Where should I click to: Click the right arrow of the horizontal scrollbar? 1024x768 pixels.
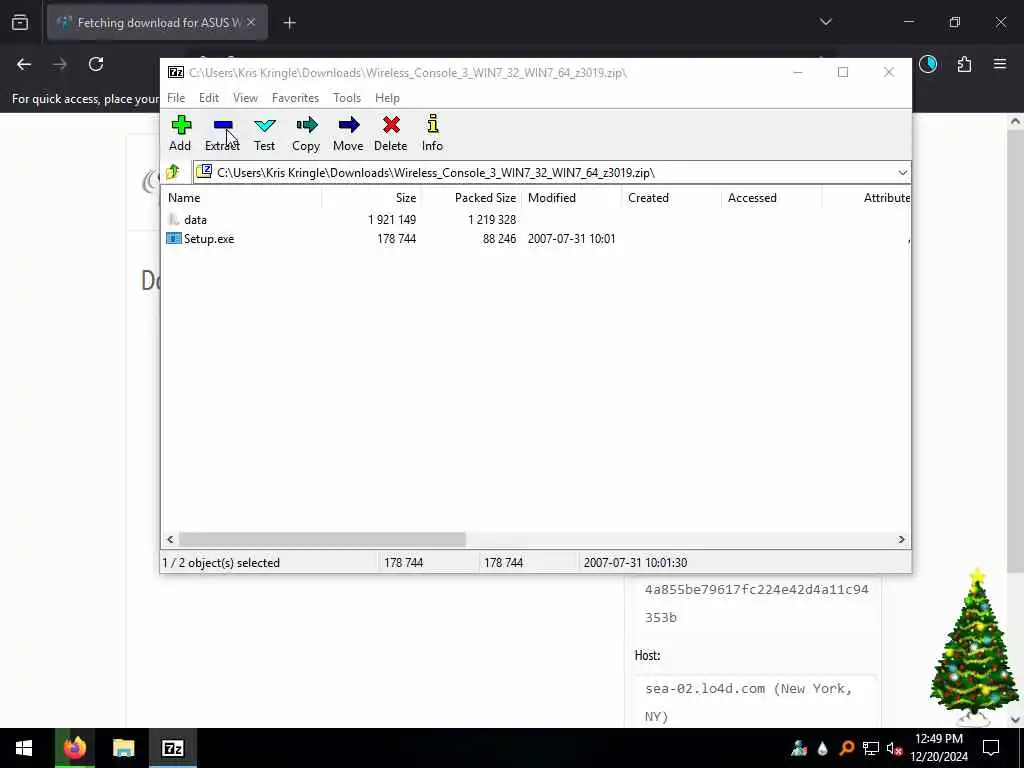(901, 539)
